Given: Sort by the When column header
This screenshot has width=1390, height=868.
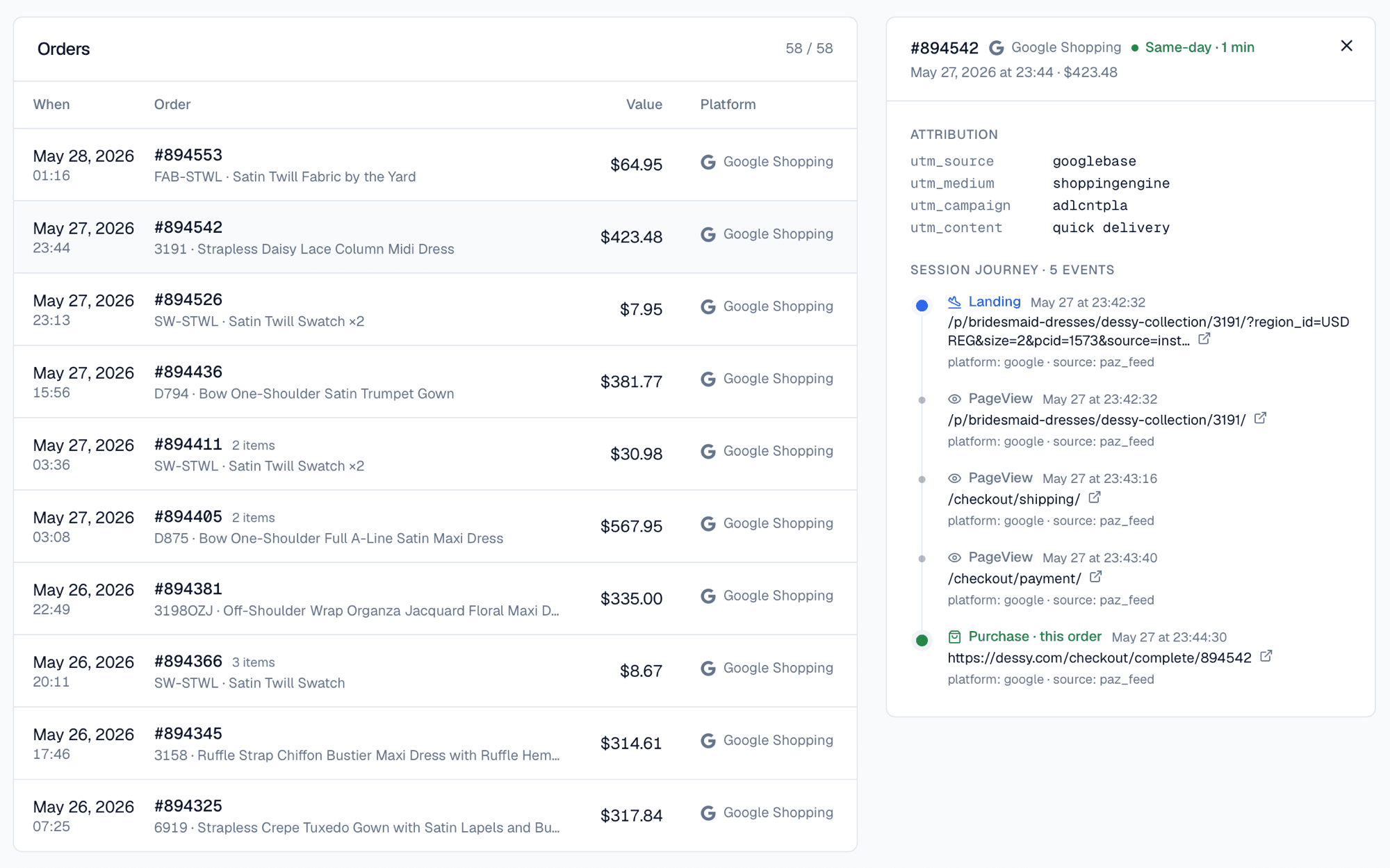Looking at the screenshot, I should [x=51, y=104].
